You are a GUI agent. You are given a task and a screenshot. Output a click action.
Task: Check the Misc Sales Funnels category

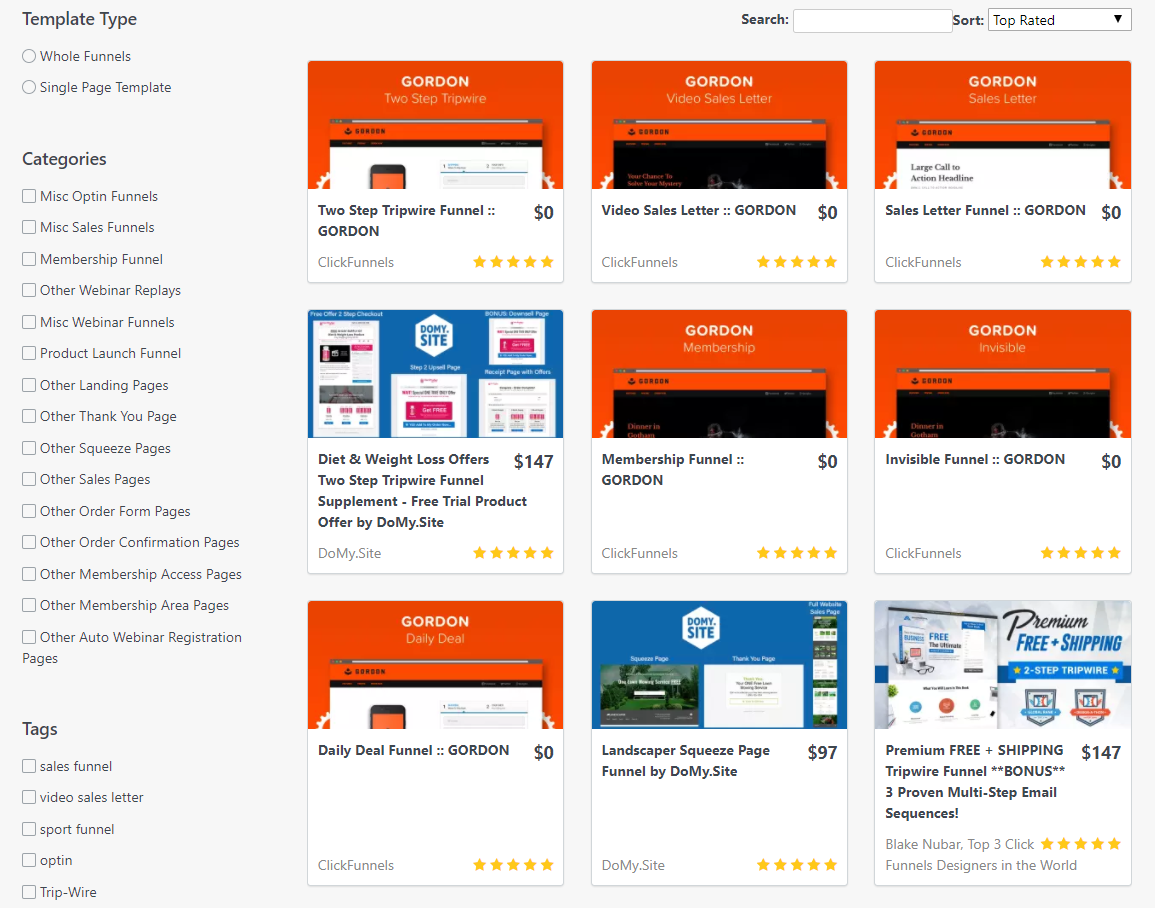point(29,227)
